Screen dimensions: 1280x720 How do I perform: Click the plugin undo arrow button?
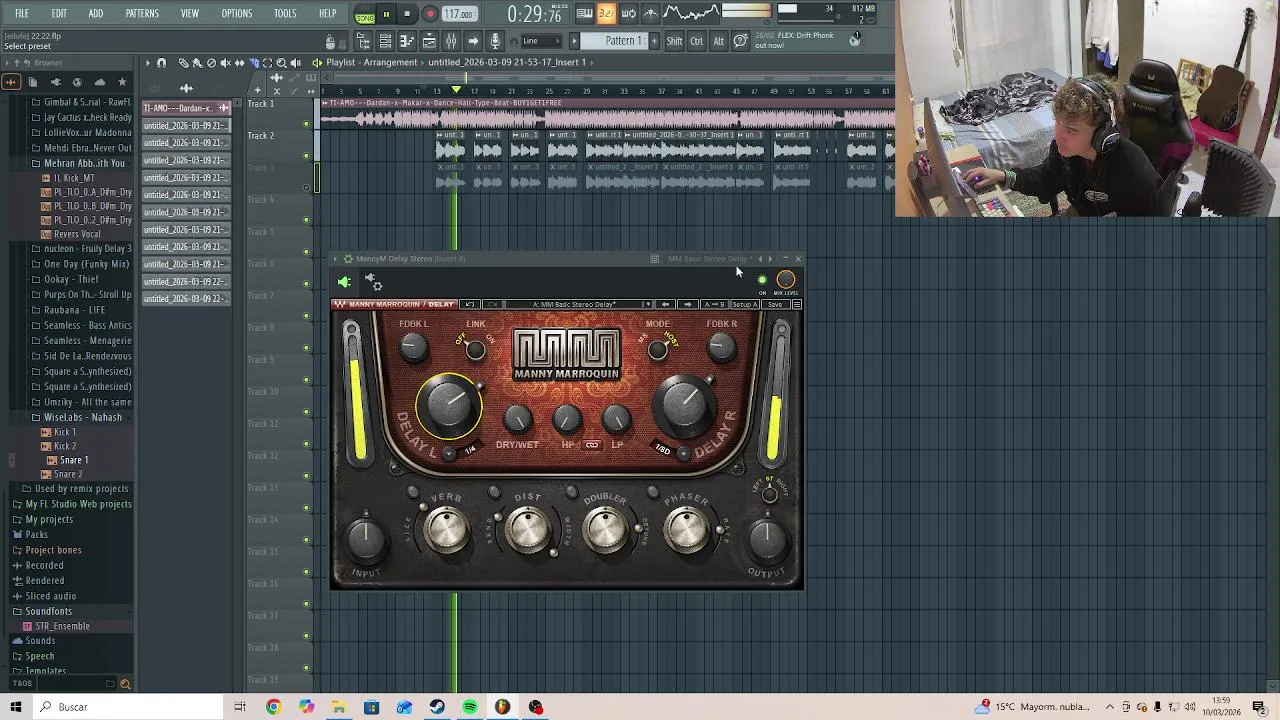[x=469, y=305]
